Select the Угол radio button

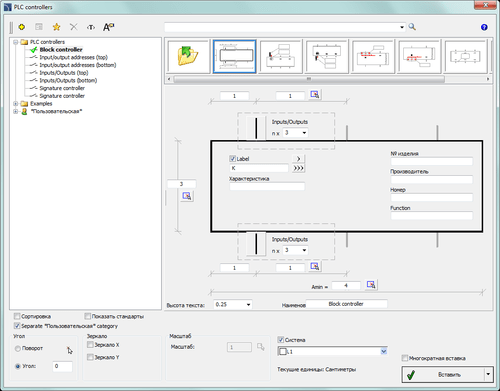pyautogui.click(x=18, y=366)
